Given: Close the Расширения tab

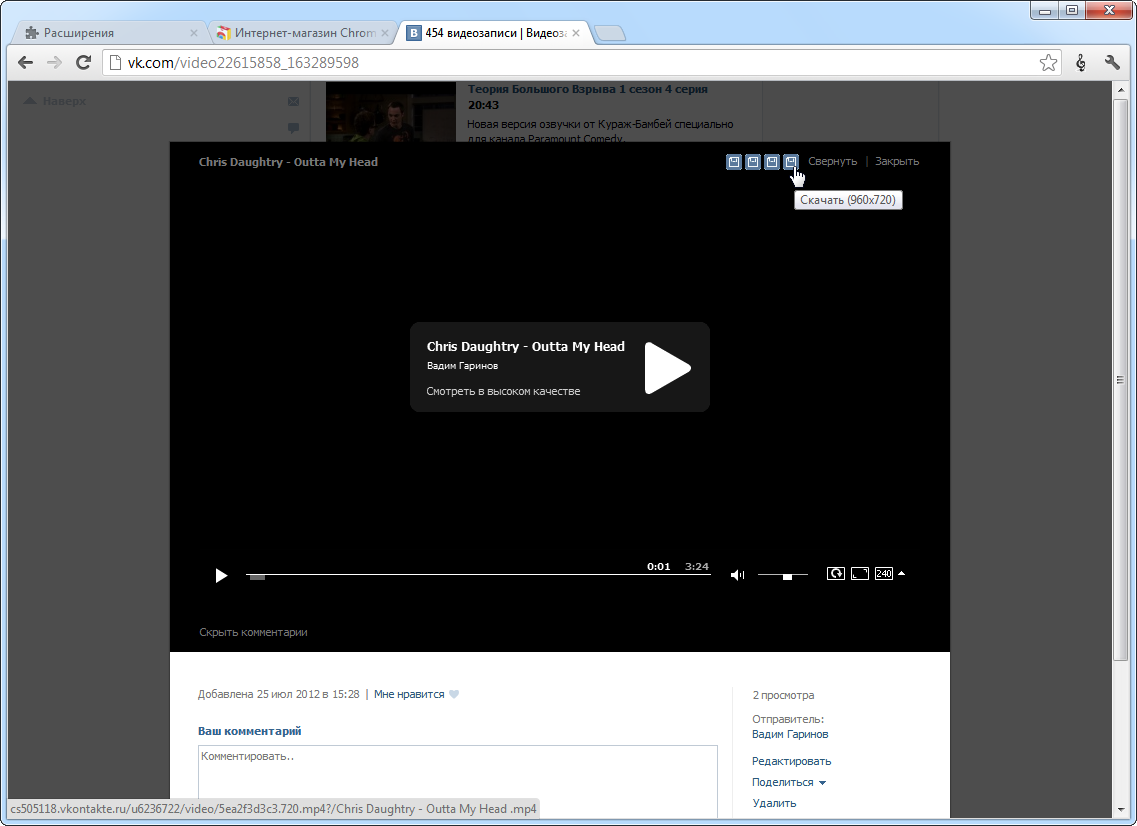Looking at the screenshot, I should (194, 33).
